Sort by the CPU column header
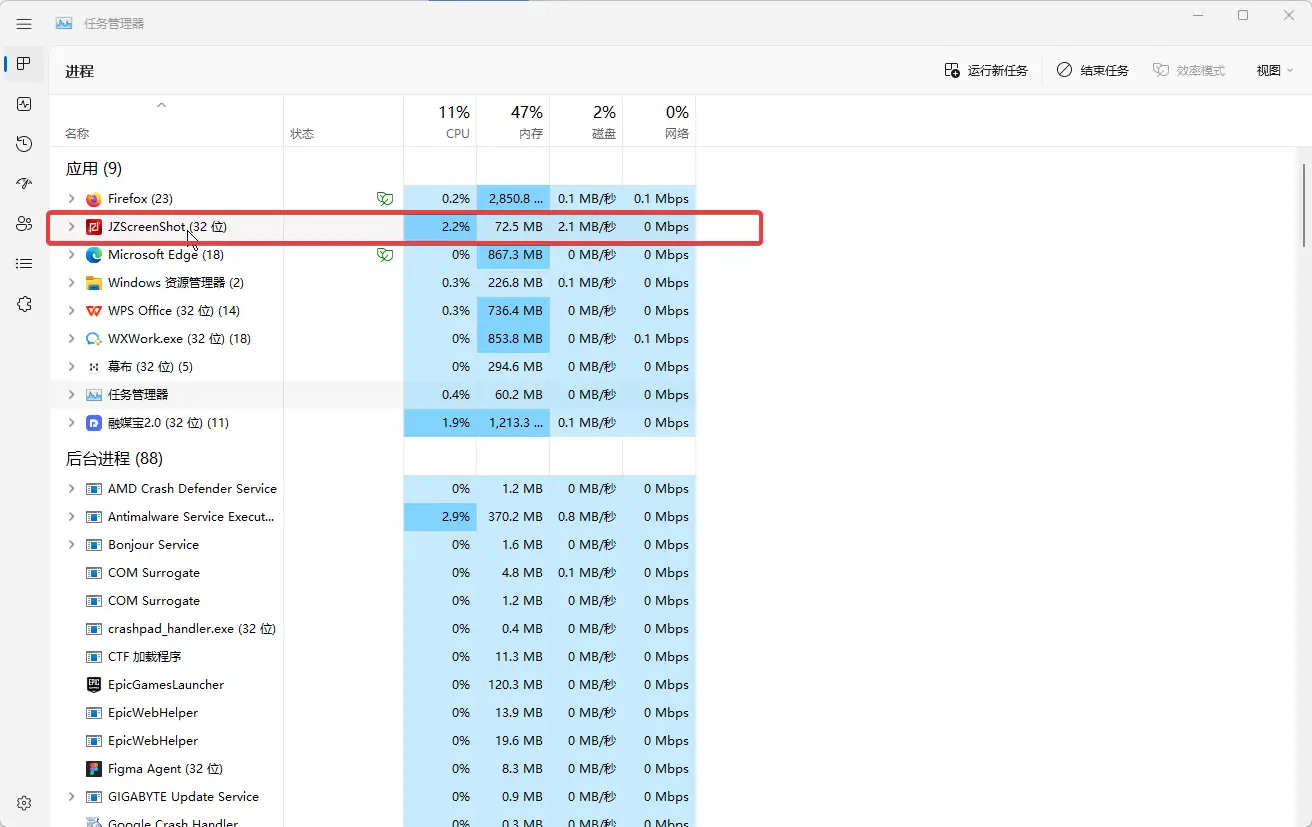This screenshot has width=1312, height=827. pos(440,121)
